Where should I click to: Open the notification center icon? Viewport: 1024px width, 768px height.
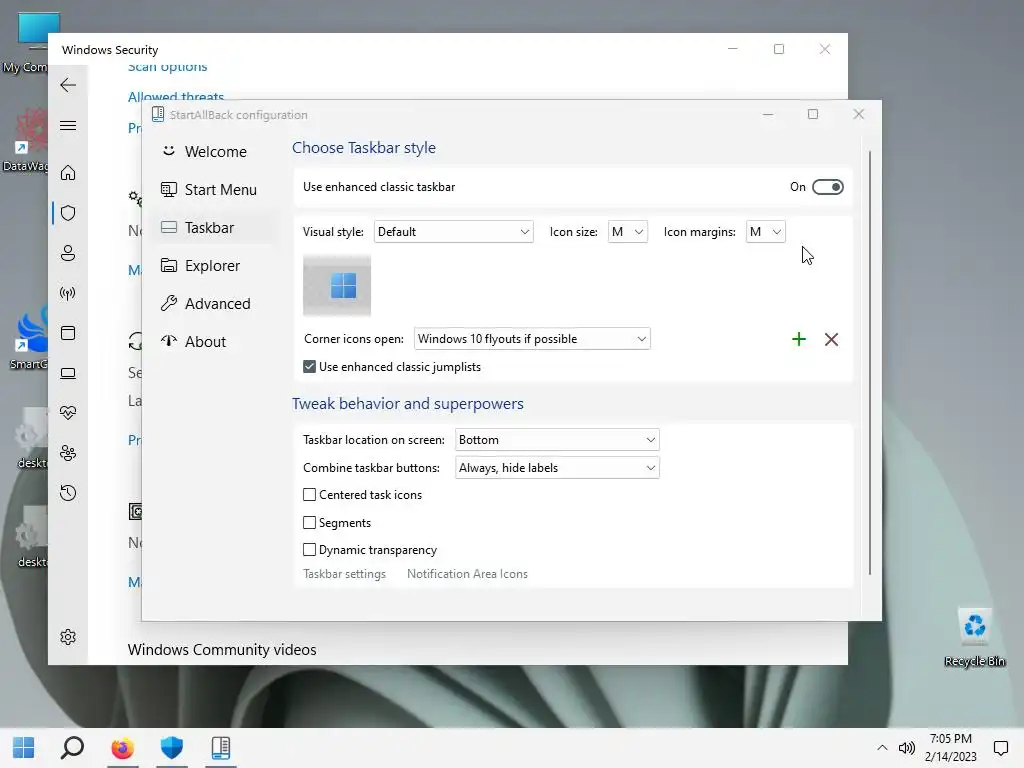[1000, 748]
